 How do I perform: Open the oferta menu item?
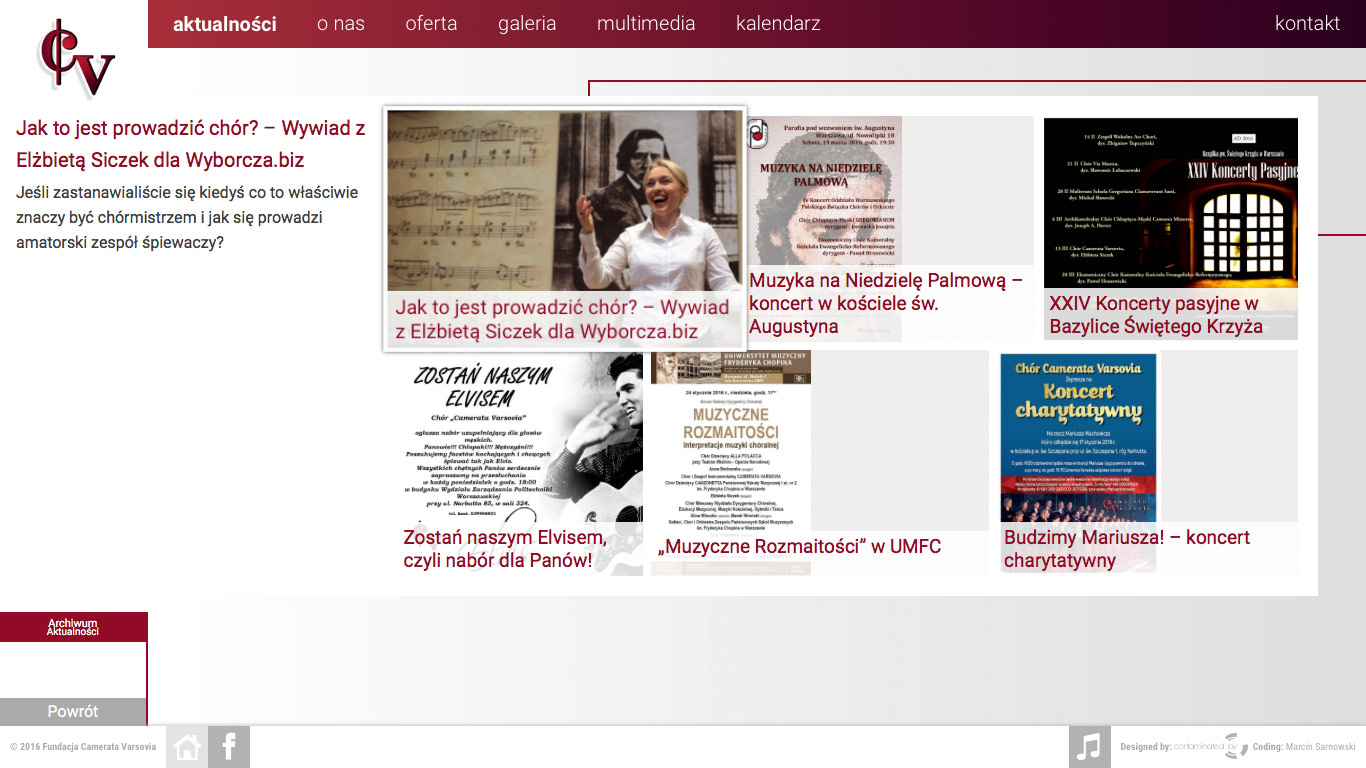click(x=431, y=24)
